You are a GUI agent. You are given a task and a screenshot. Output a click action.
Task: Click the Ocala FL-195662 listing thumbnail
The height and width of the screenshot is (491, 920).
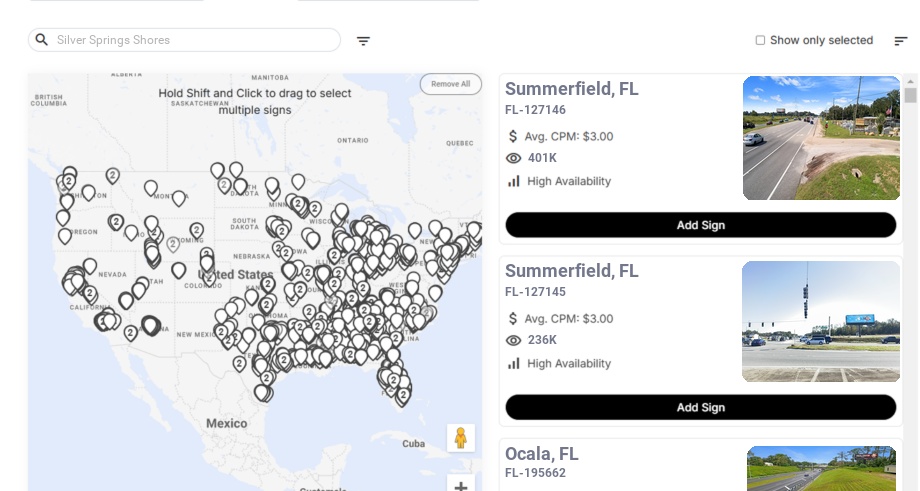[x=821, y=469]
